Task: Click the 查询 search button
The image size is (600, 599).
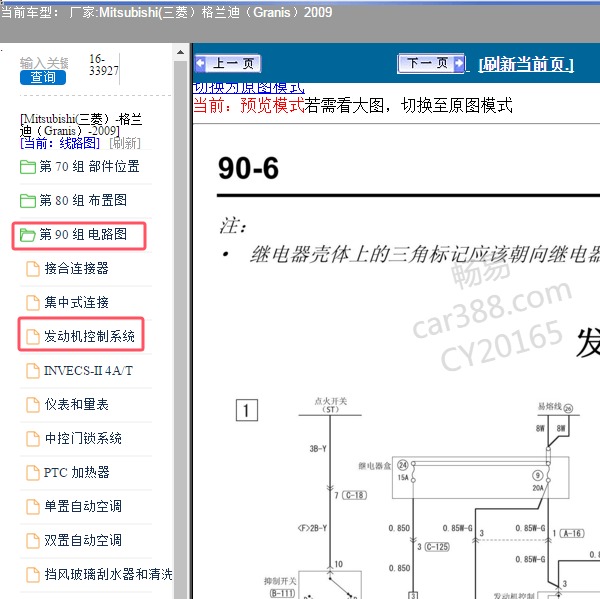Action: (x=43, y=77)
